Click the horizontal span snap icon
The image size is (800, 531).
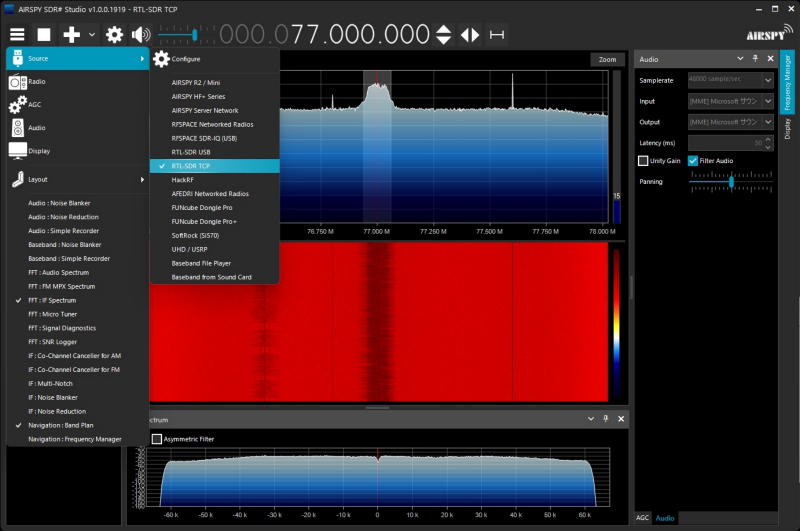496,35
